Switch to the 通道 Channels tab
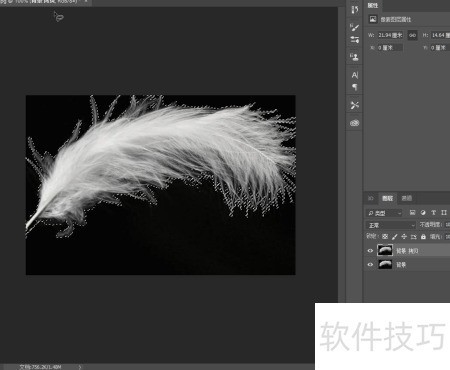The height and width of the screenshot is (370, 450). click(406, 198)
